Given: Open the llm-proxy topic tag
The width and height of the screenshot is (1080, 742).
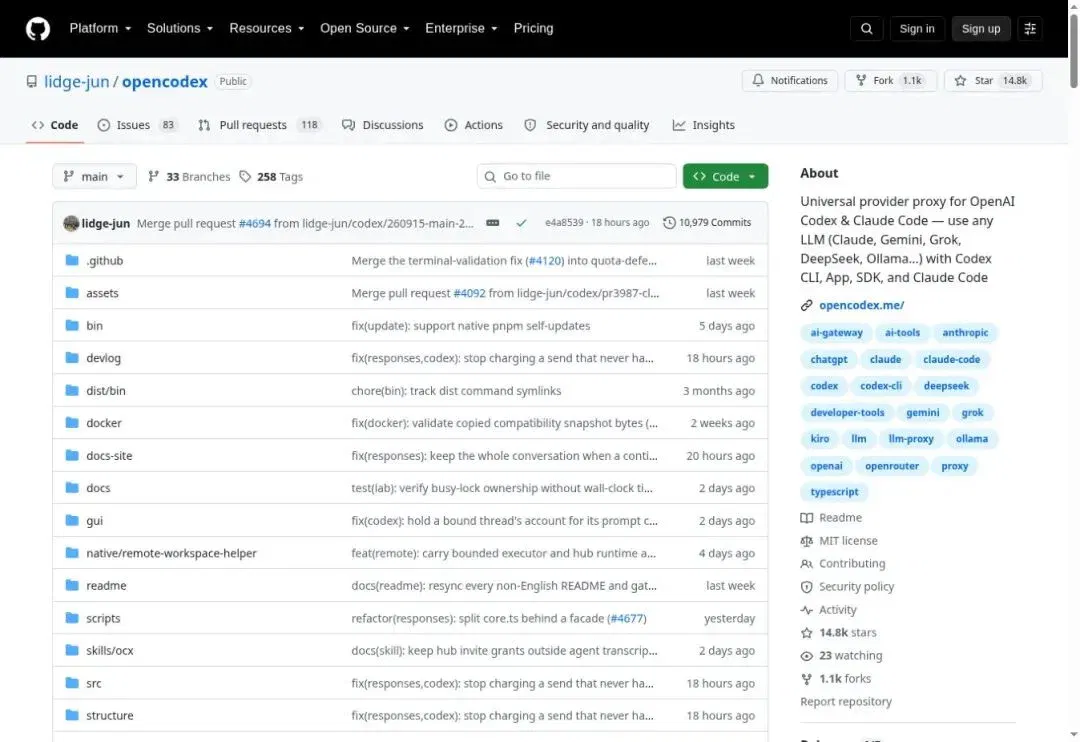Looking at the screenshot, I should [x=911, y=438].
